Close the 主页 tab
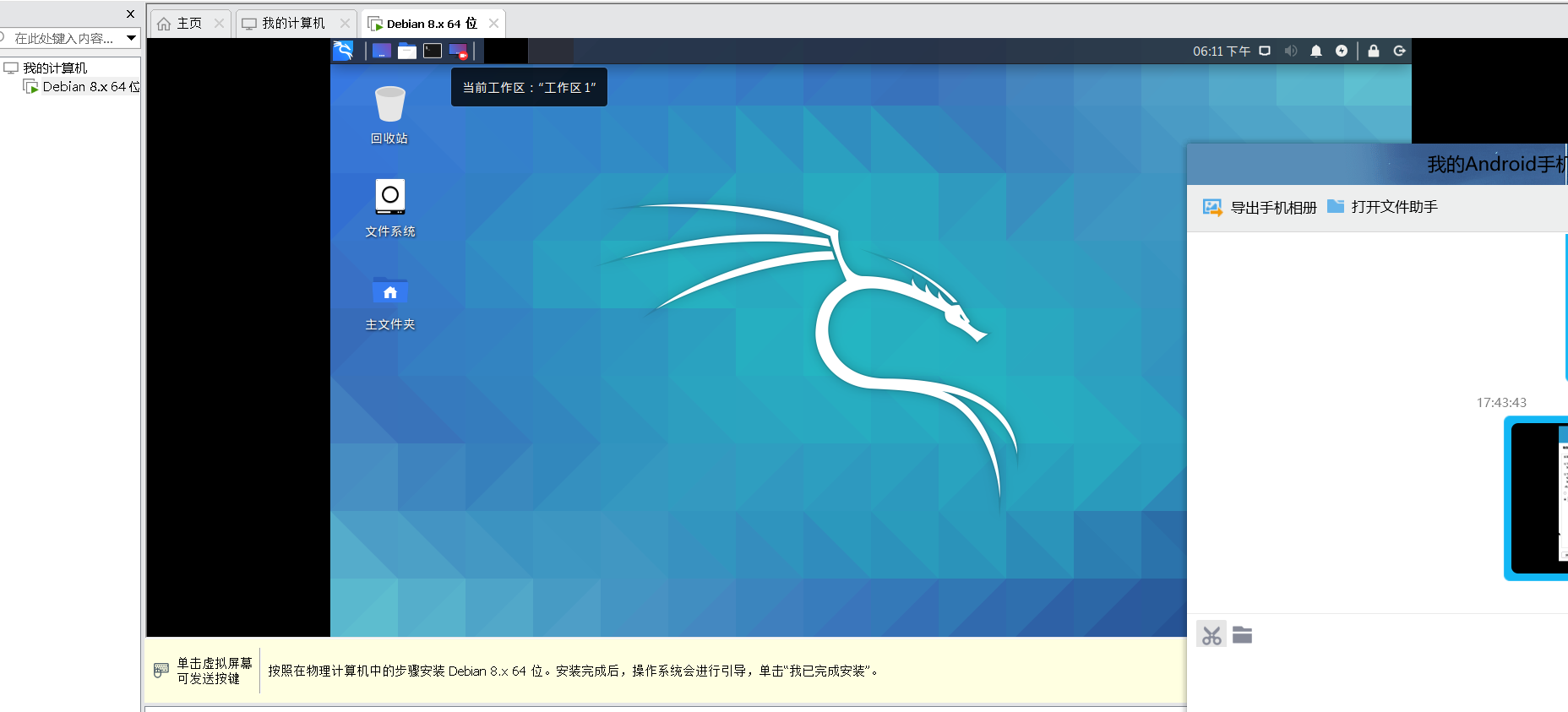This screenshot has height=712, width=1568. click(220, 24)
